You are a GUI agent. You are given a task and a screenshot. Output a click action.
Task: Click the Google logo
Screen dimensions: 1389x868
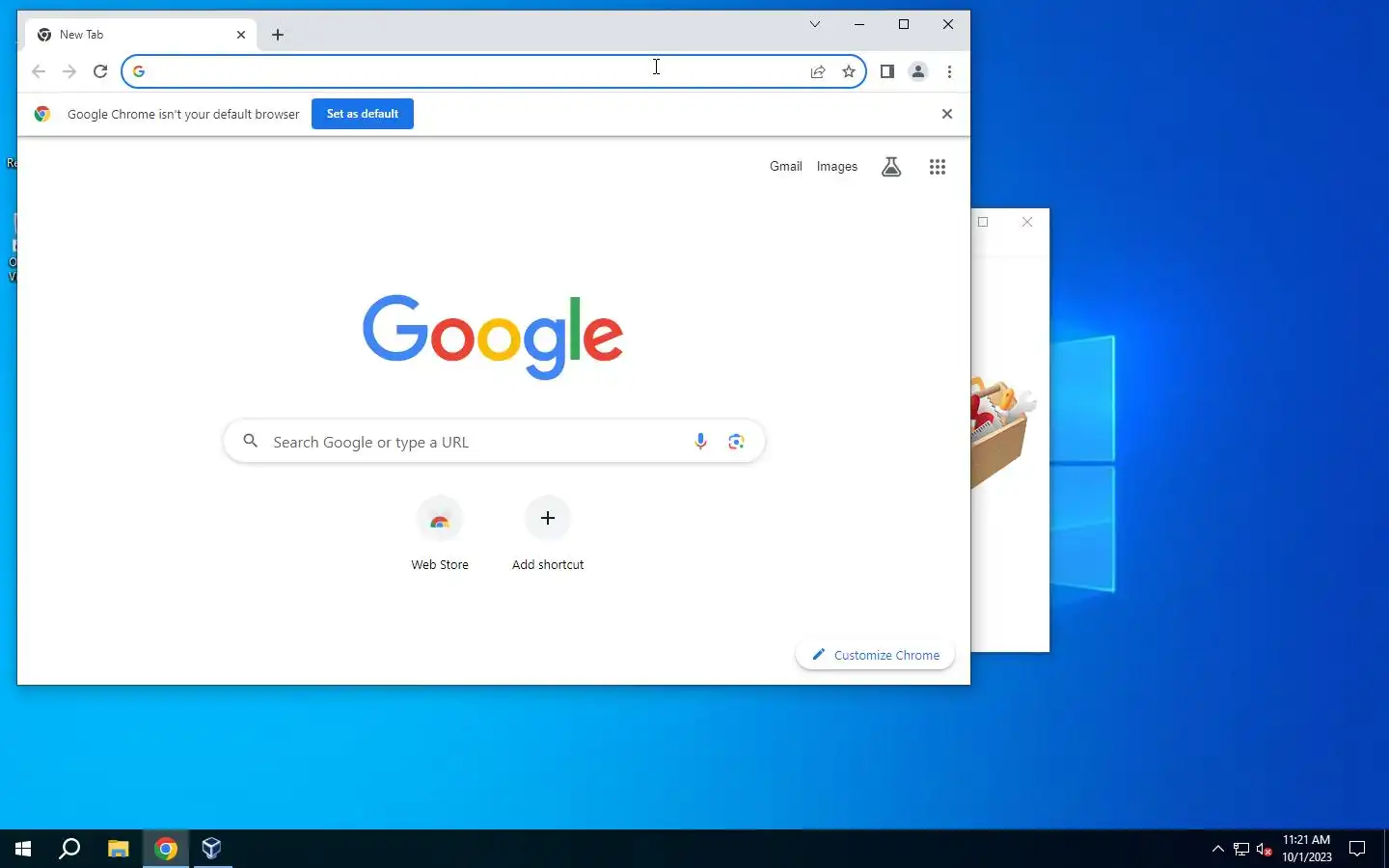click(x=493, y=337)
